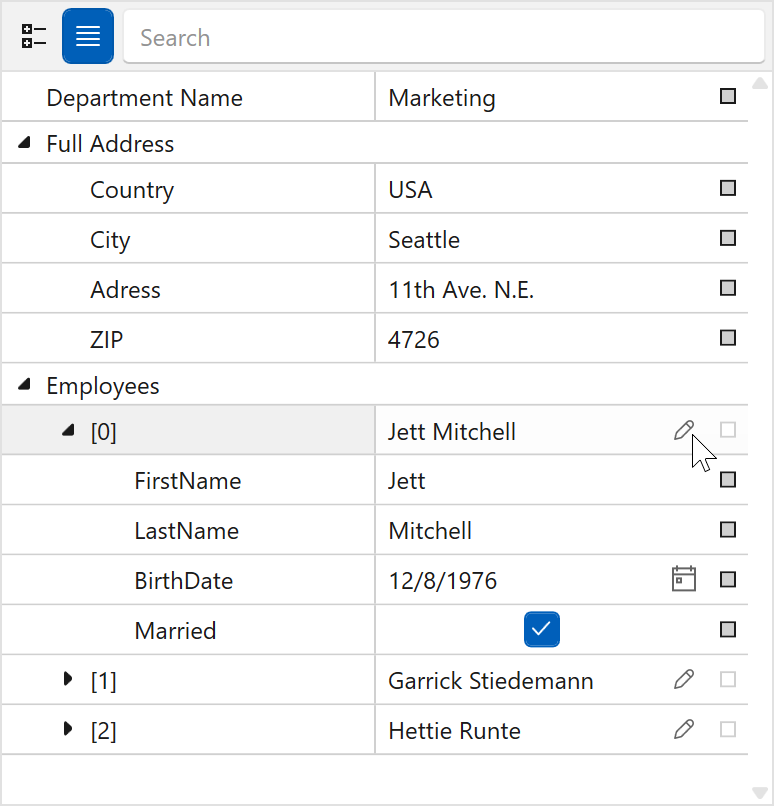
Task: Click the square marker in City row
Action: click(x=728, y=239)
